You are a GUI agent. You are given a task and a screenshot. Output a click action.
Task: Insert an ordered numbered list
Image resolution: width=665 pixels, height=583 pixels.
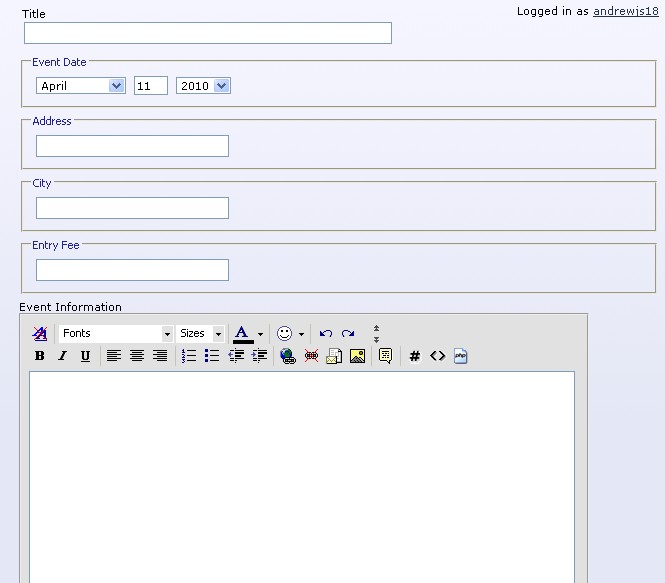click(189, 356)
